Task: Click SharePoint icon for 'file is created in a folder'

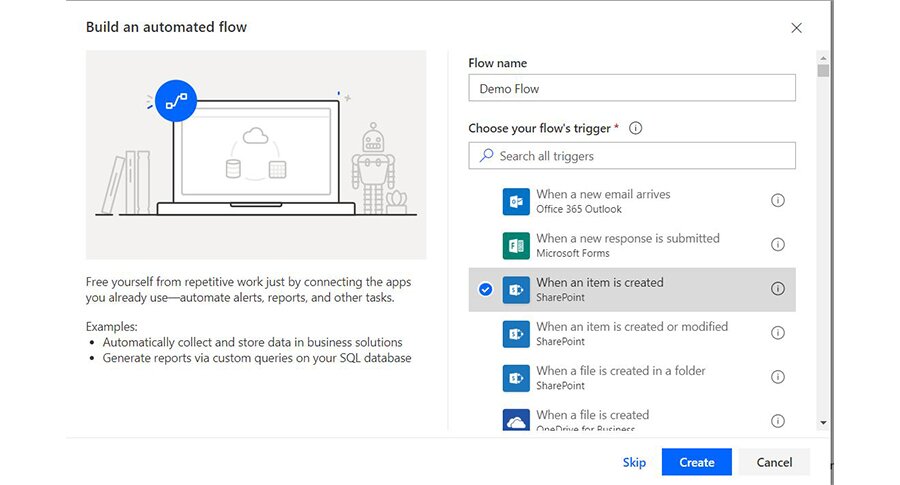Action: [x=516, y=378]
